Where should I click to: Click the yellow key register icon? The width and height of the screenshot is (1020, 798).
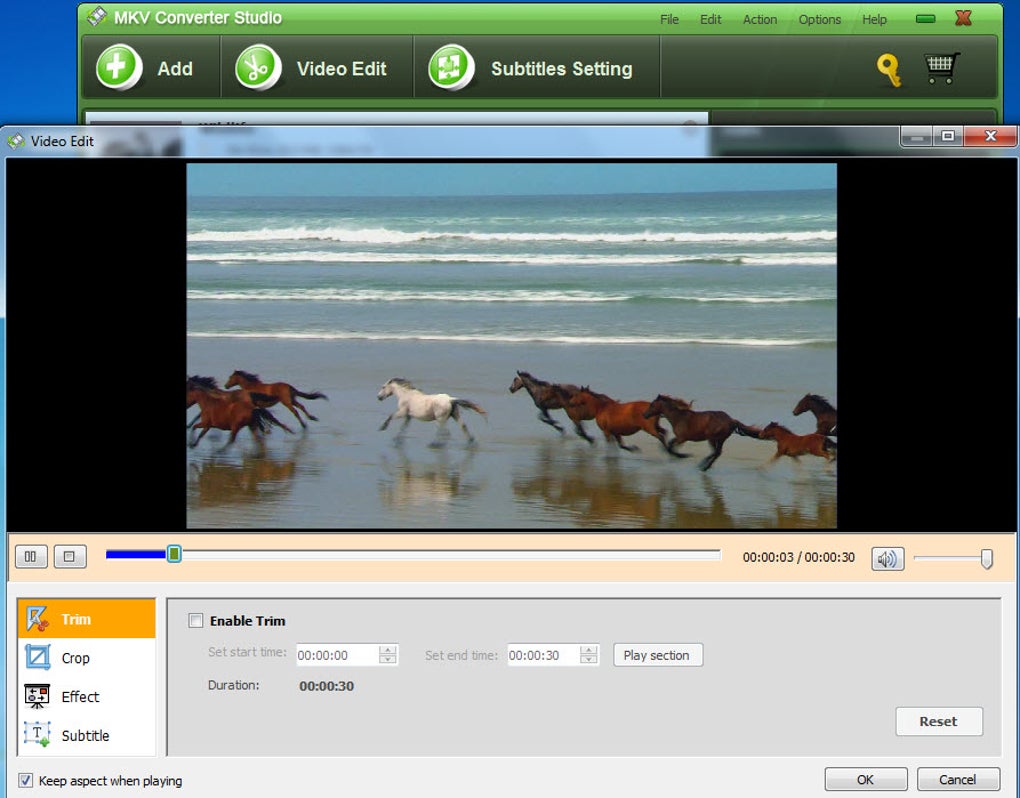[889, 70]
